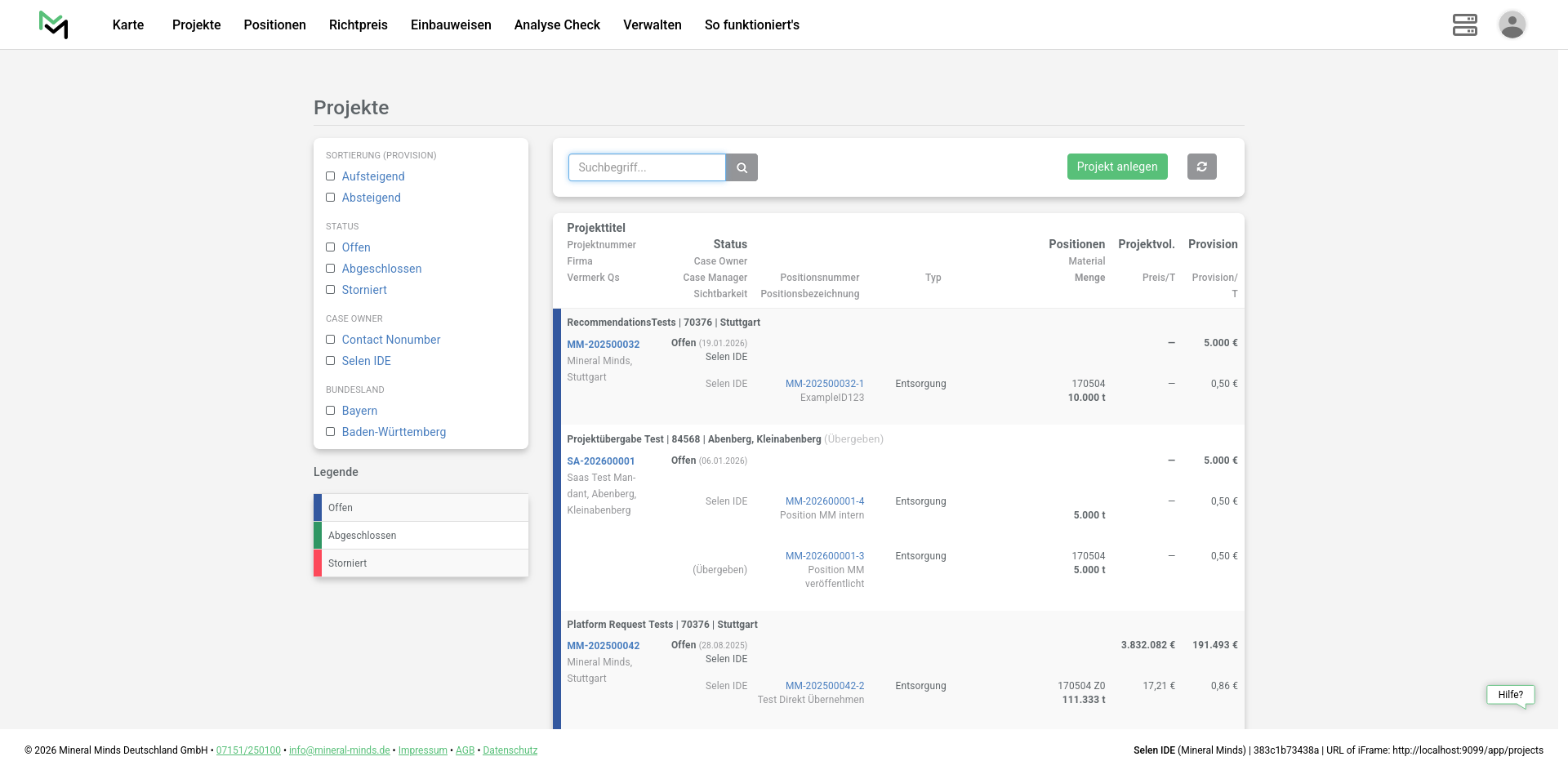This screenshot has width=1568, height=770.
Task: Open project link MM-202500032
Action: tap(603, 345)
